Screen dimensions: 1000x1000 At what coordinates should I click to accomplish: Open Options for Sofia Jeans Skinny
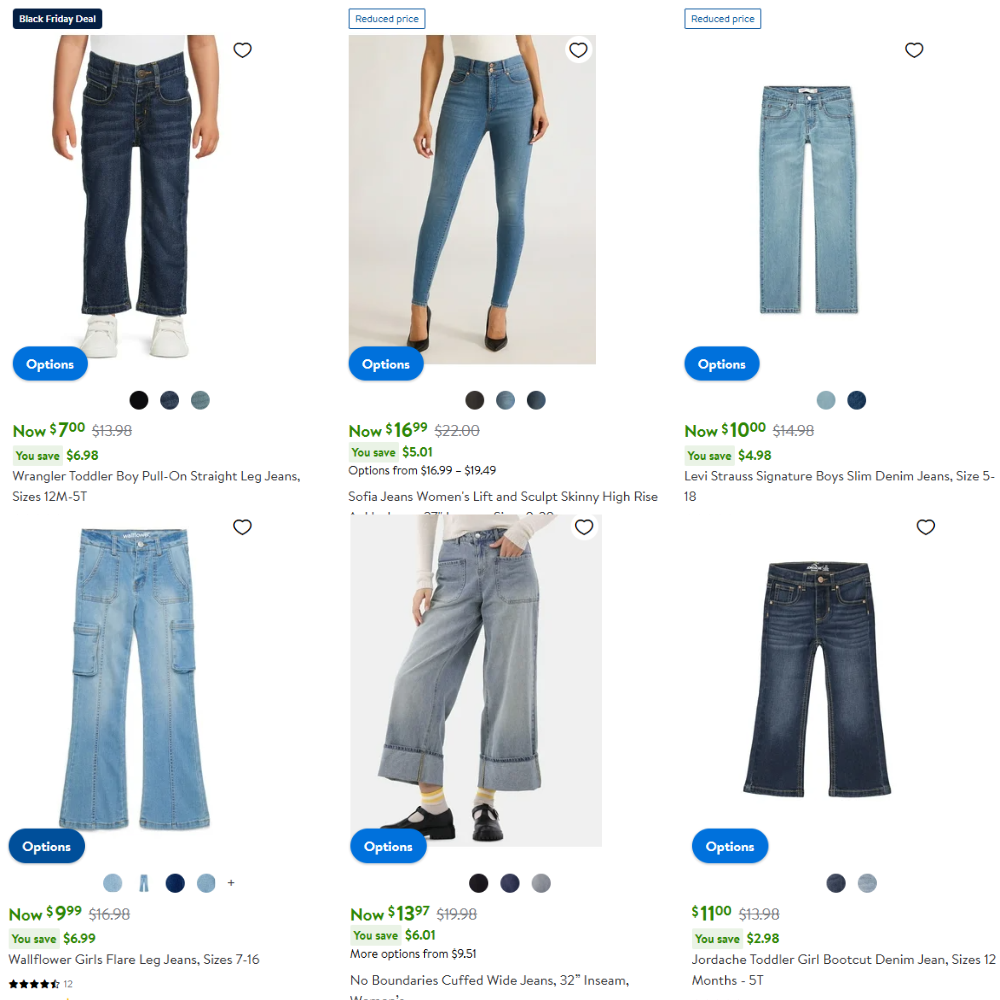pos(386,364)
